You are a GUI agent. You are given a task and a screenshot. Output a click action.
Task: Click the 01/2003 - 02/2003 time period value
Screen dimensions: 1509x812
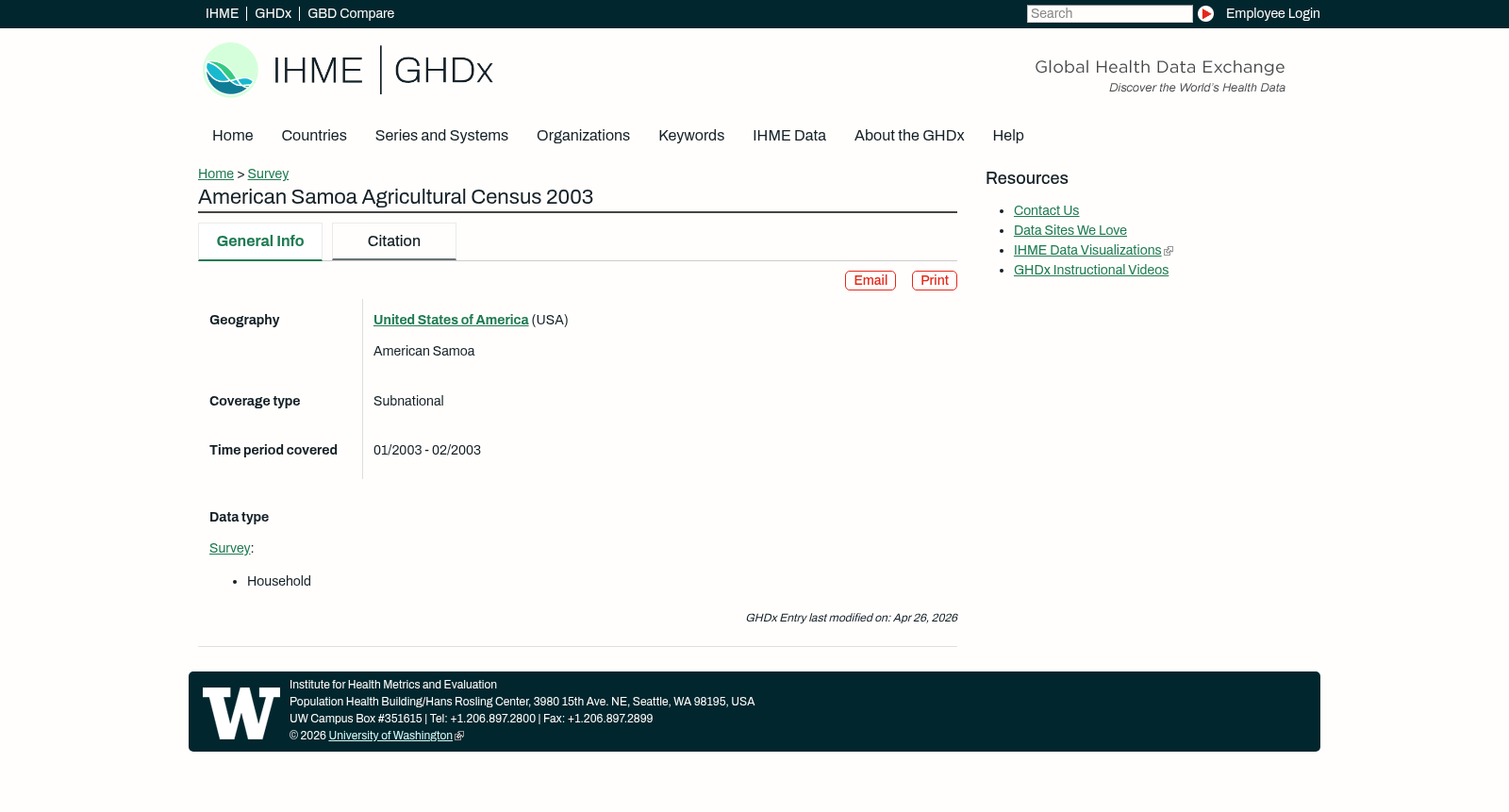[x=427, y=450]
